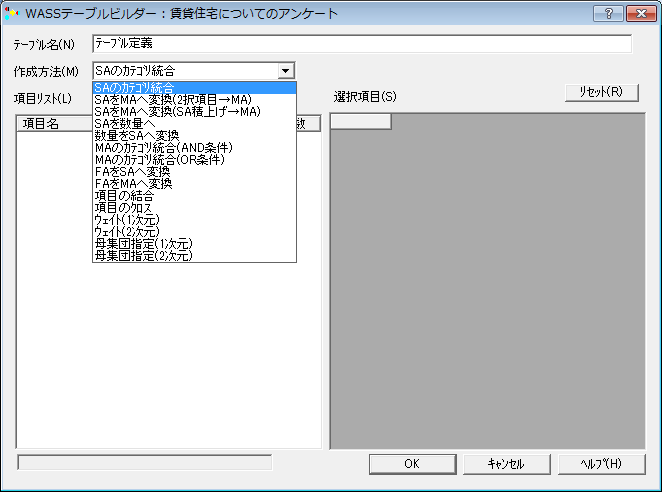Click the キャンセル button
Screen dimensions: 662x492
pyautogui.click(x=506, y=464)
